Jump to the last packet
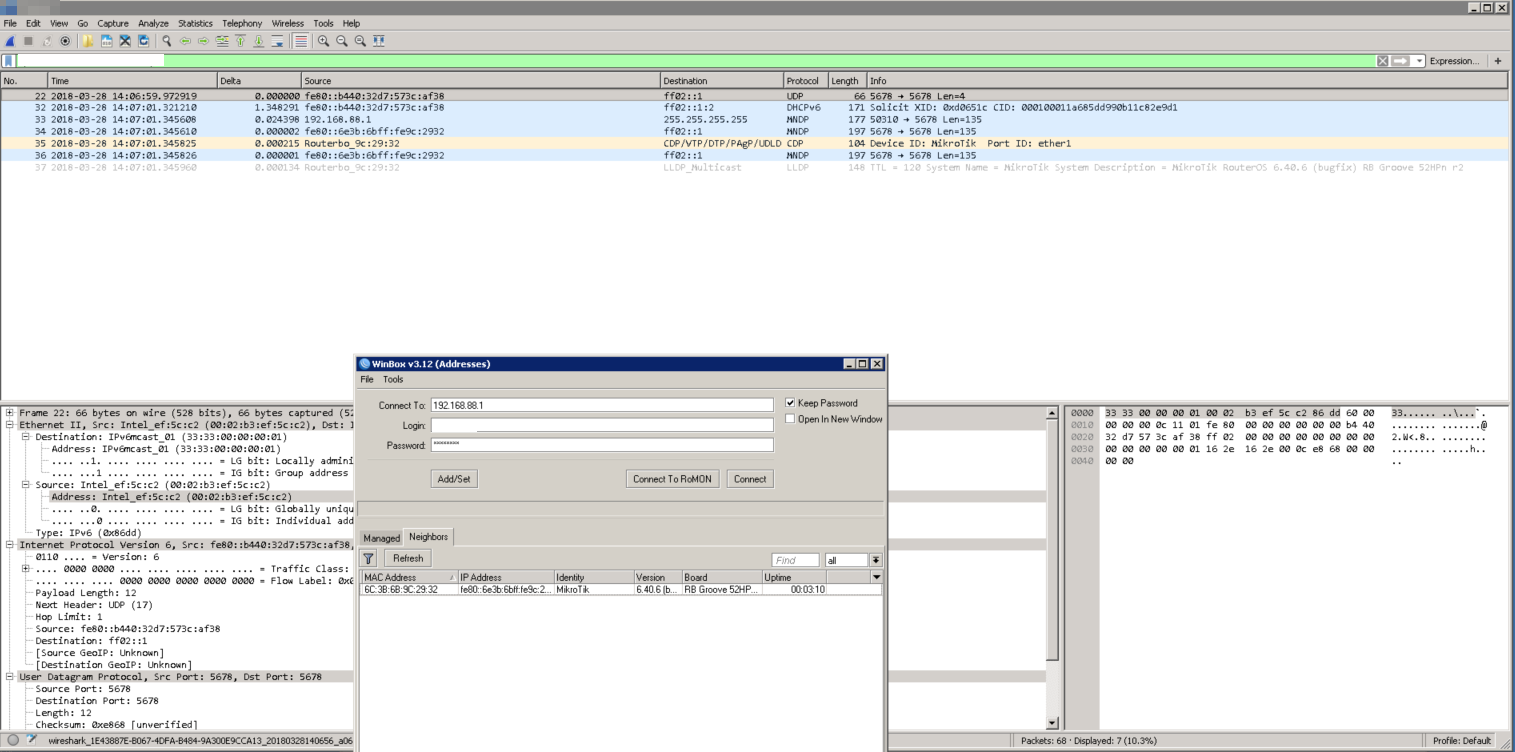The height and width of the screenshot is (752, 1515). pyautogui.click(x=259, y=41)
